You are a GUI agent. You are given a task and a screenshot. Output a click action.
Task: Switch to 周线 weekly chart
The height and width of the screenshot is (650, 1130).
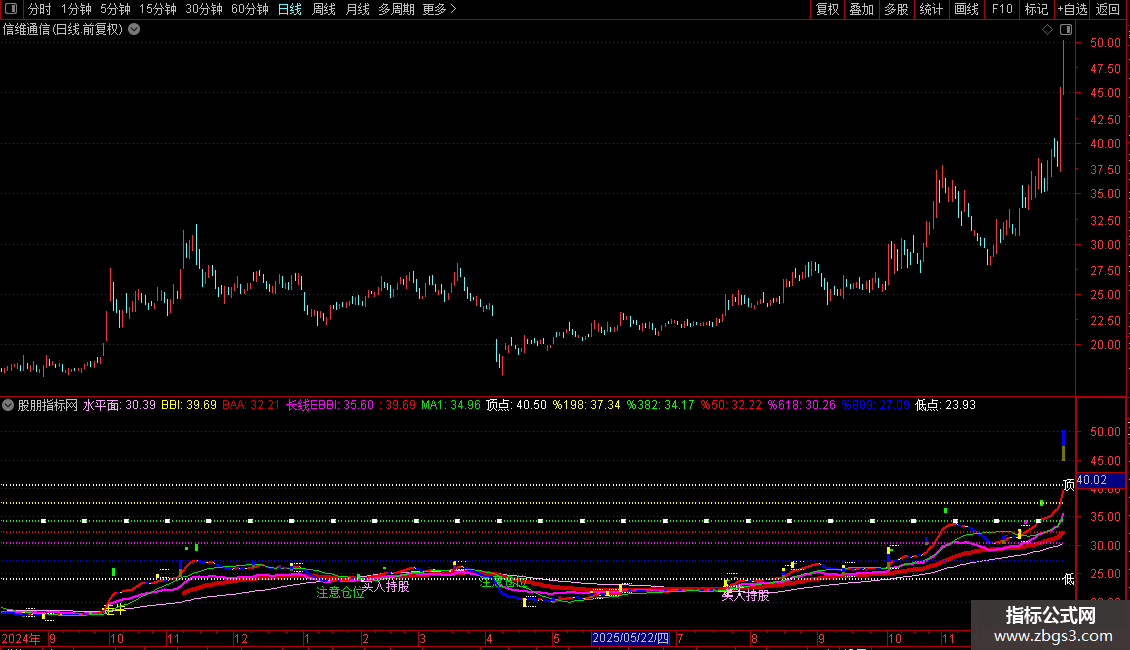(323, 9)
